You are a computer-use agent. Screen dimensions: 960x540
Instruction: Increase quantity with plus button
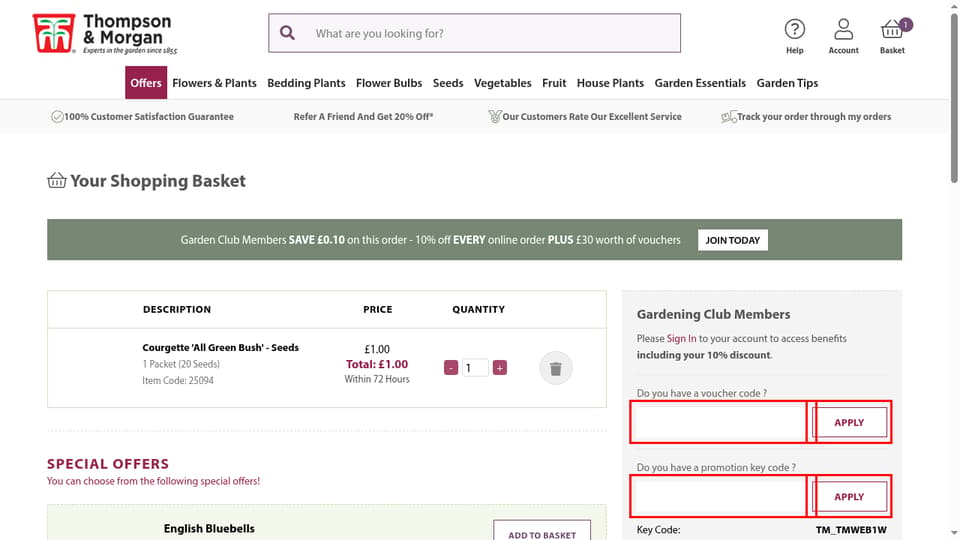pyautogui.click(x=500, y=368)
